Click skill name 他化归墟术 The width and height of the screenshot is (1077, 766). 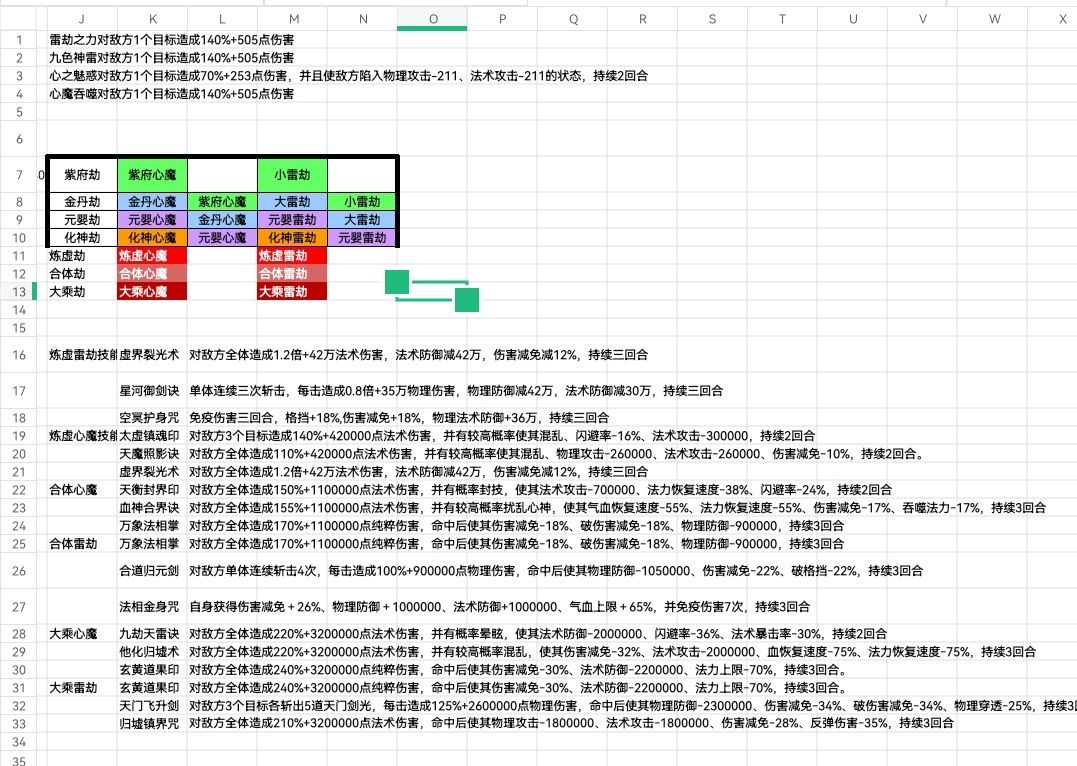[149, 651]
